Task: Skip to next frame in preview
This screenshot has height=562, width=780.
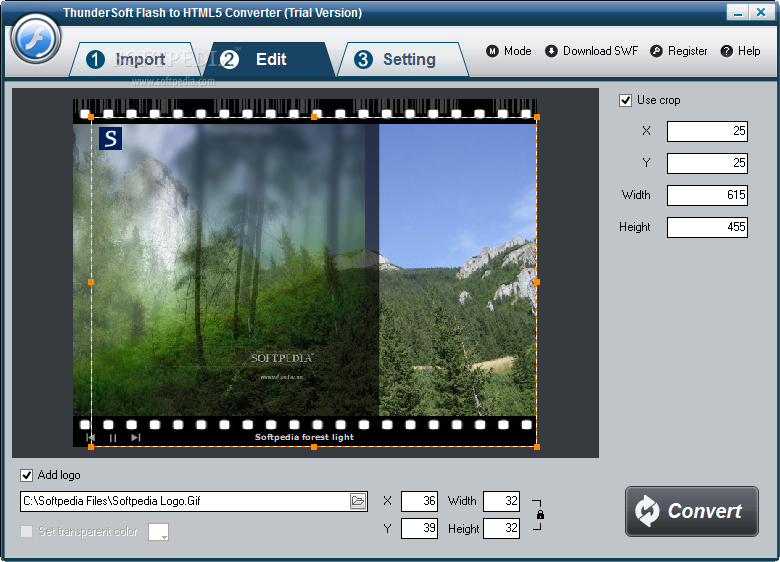Action: tap(136, 437)
